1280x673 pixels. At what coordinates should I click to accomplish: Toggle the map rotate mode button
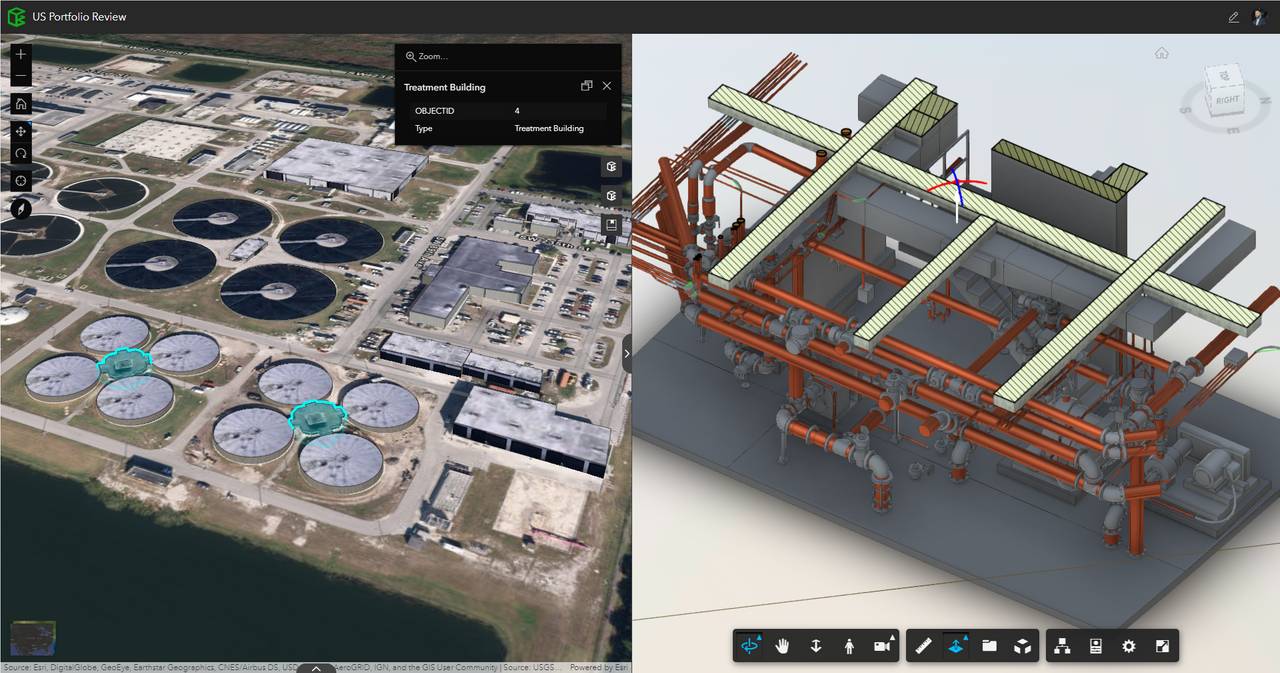[x=21, y=154]
